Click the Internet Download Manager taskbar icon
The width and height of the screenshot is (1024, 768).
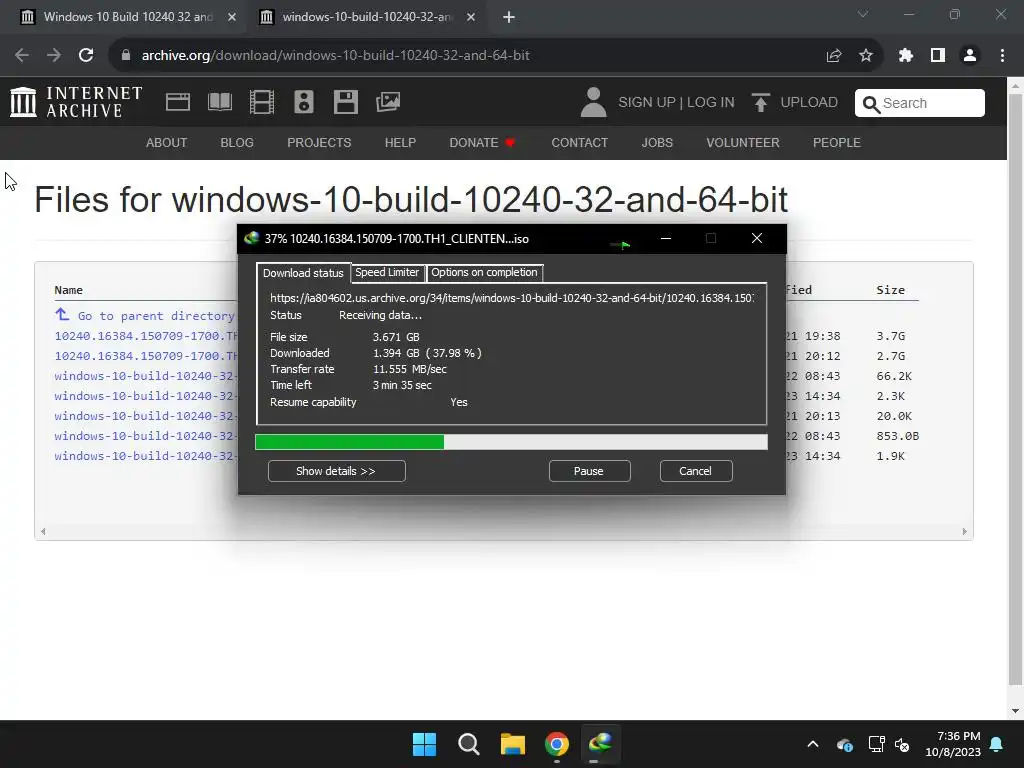600,744
